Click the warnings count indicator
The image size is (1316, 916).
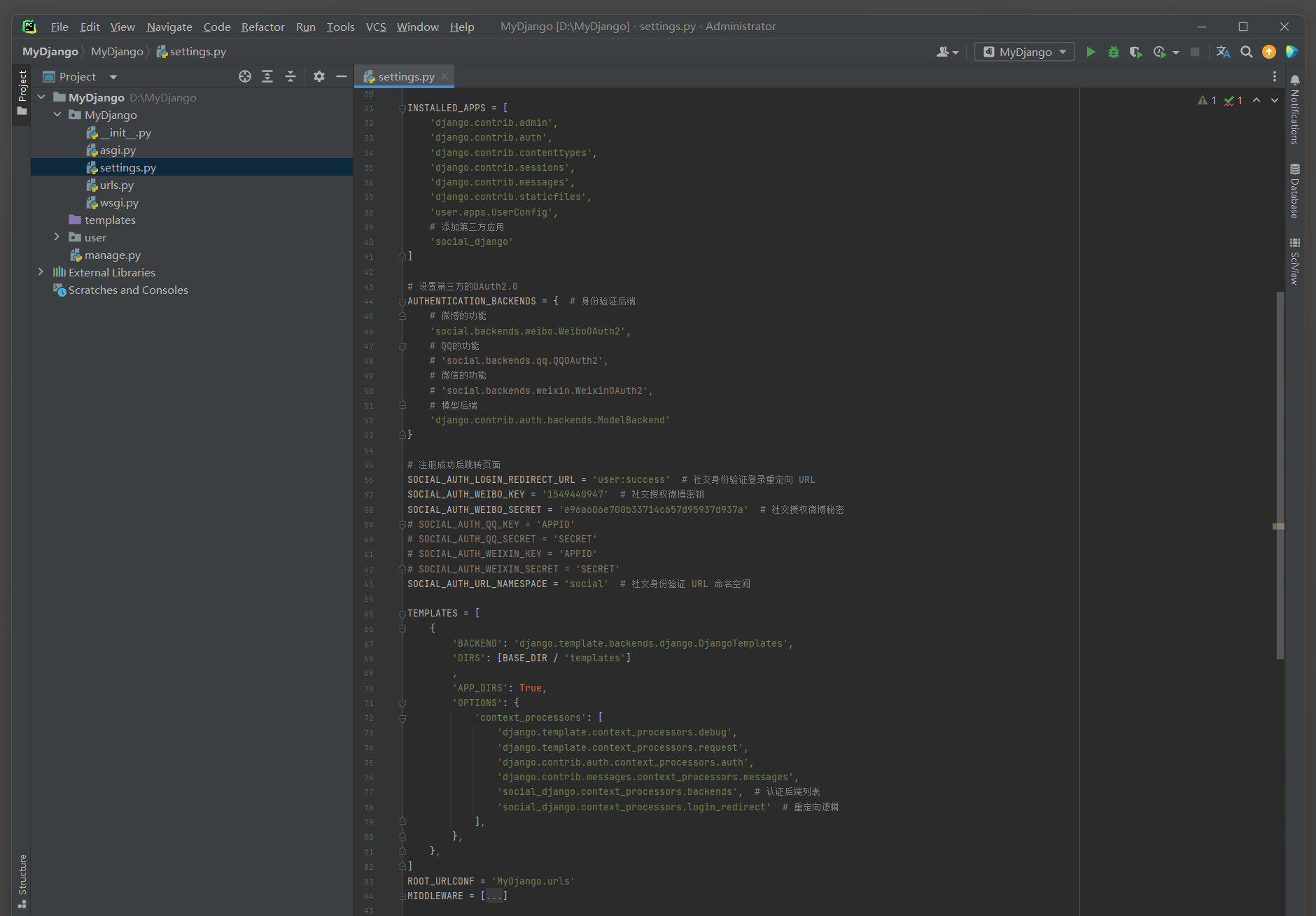pyautogui.click(x=1207, y=100)
